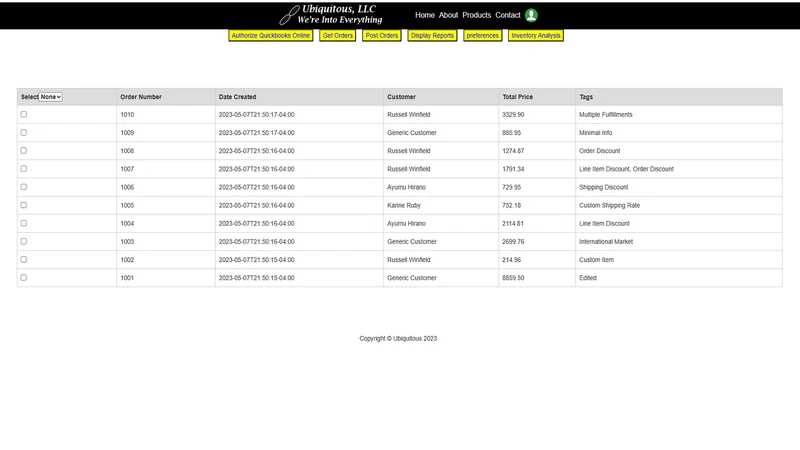The width and height of the screenshot is (800, 450).
Task: Enable the checkbox for order 1006
Action: (x=23, y=187)
